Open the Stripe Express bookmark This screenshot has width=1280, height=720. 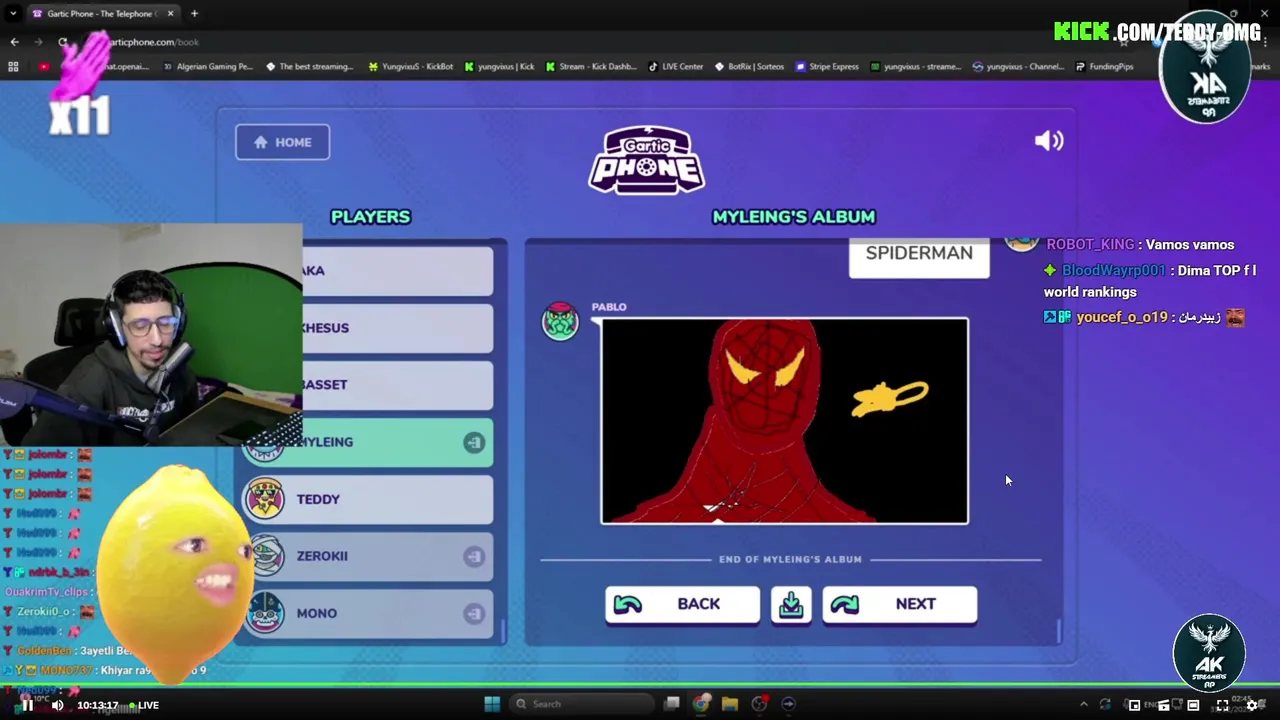click(826, 67)
